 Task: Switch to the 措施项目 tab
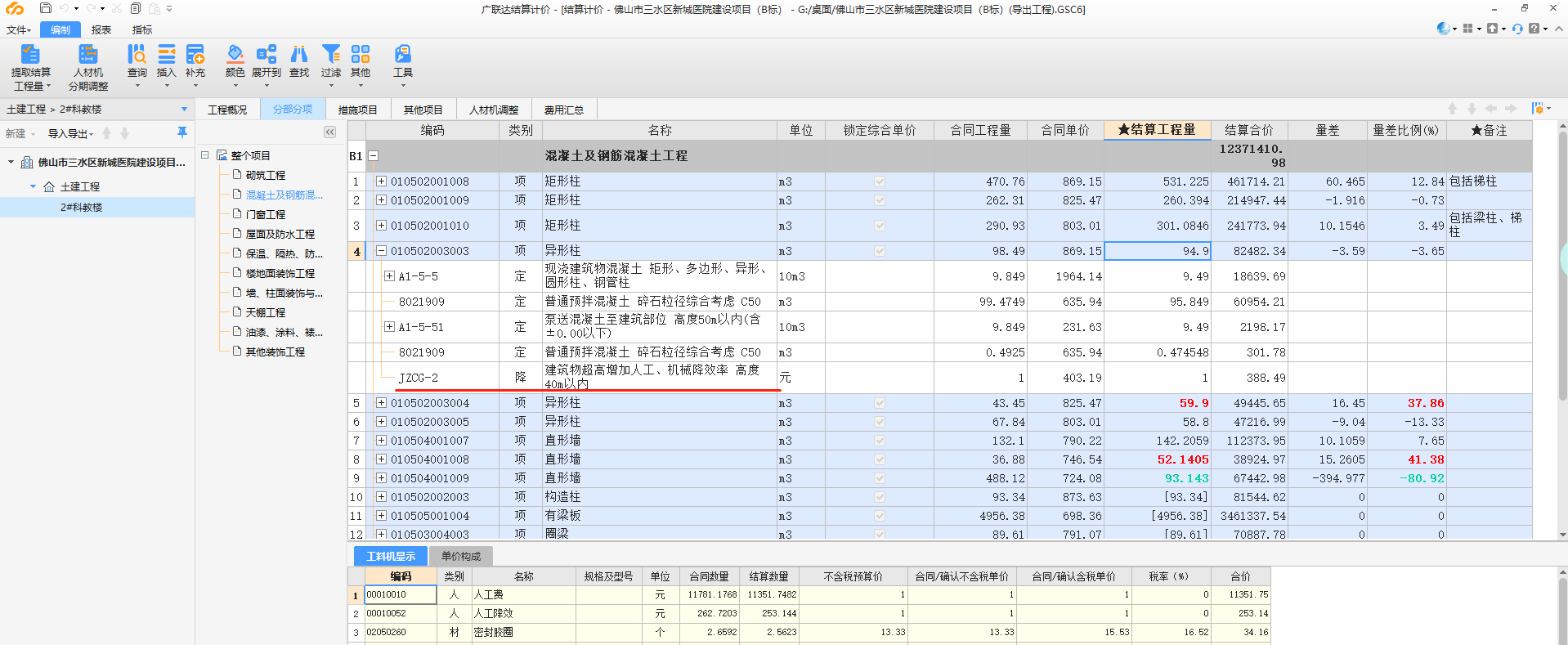pyautogui.click(x=358, y=110)
